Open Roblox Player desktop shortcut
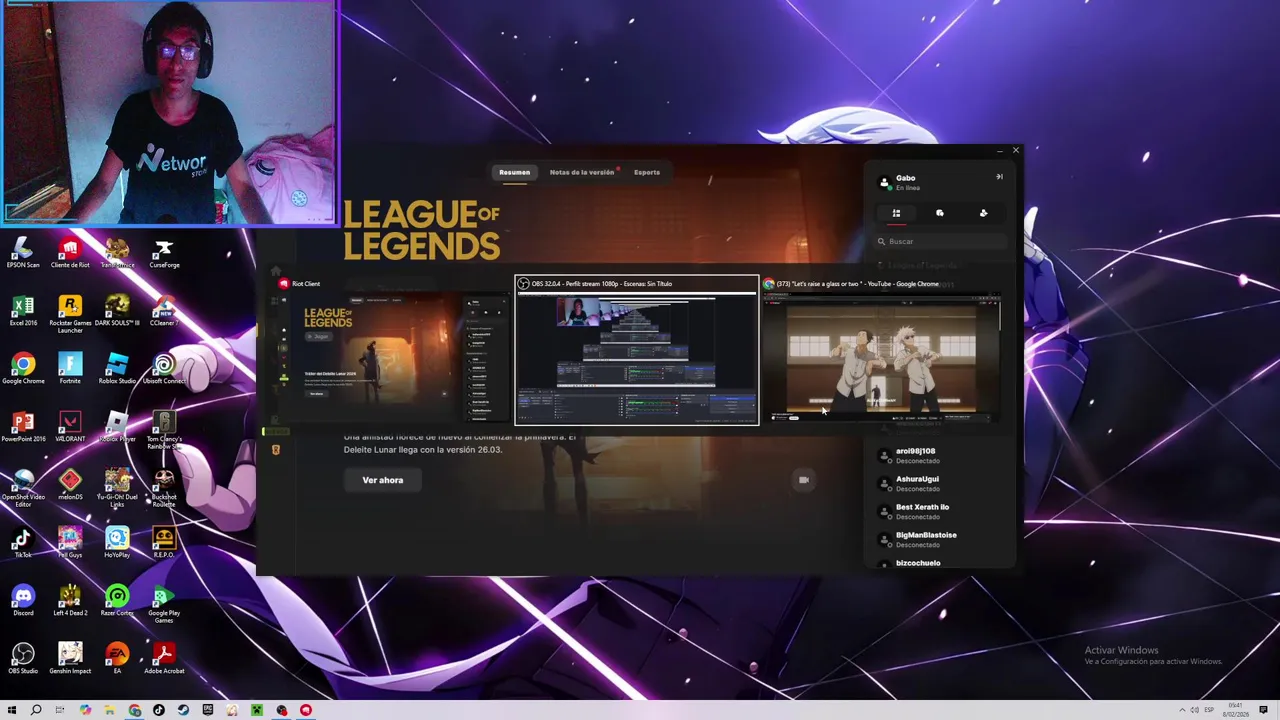Image resolution: width=1280 pixels, height=720 pixels. click(117, 426)
